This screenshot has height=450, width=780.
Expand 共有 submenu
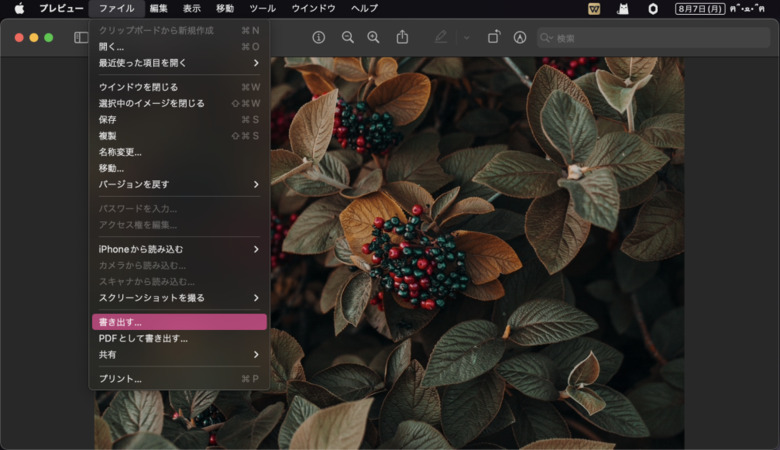point(179,355)
